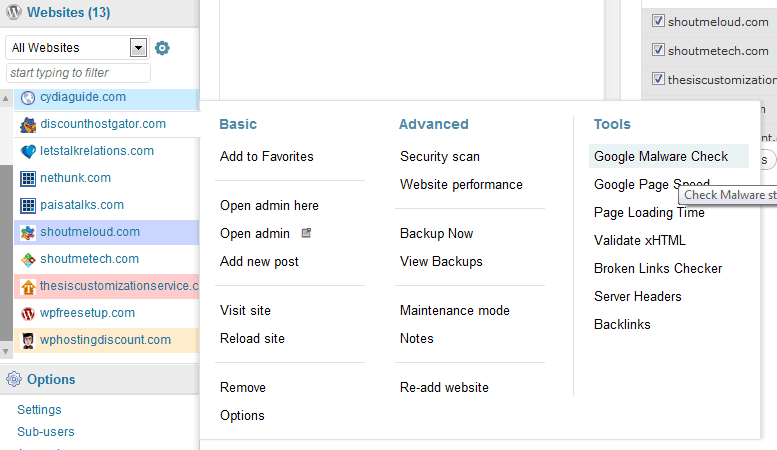The width and height of the screenshot is (777, 450).
Task: Select paisatalks.com website
Action: coord(82,205)
